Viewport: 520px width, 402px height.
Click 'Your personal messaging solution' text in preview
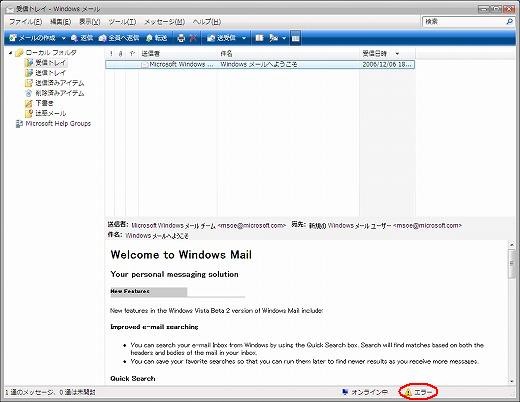tap(174, 274)
